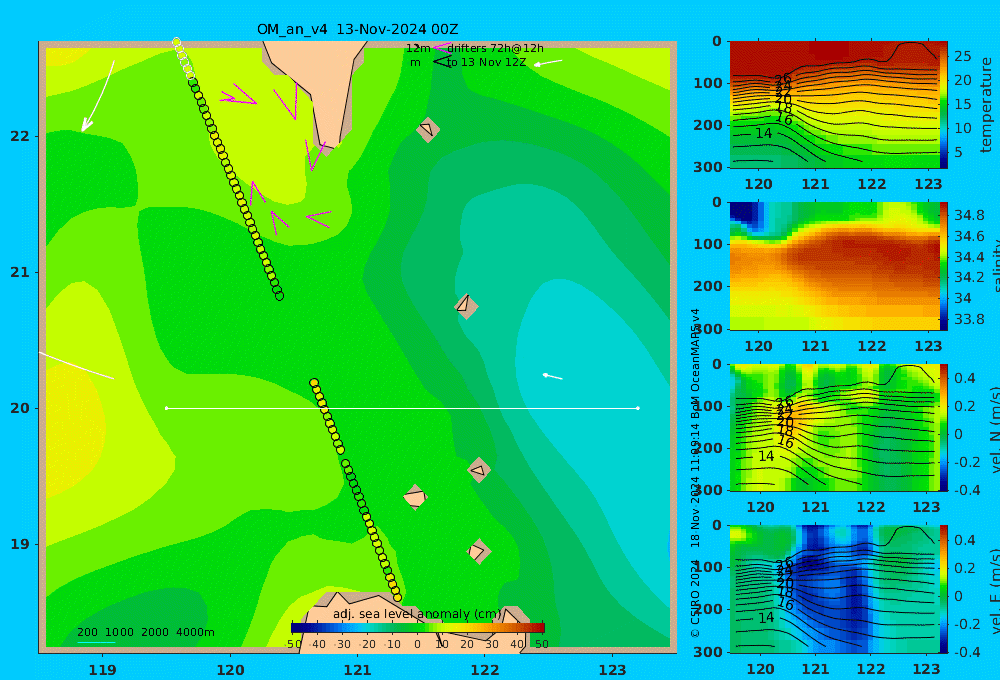Click latitude label 22 on main map
Screen dimensions: 1000x680
click(x=20, y=136)
